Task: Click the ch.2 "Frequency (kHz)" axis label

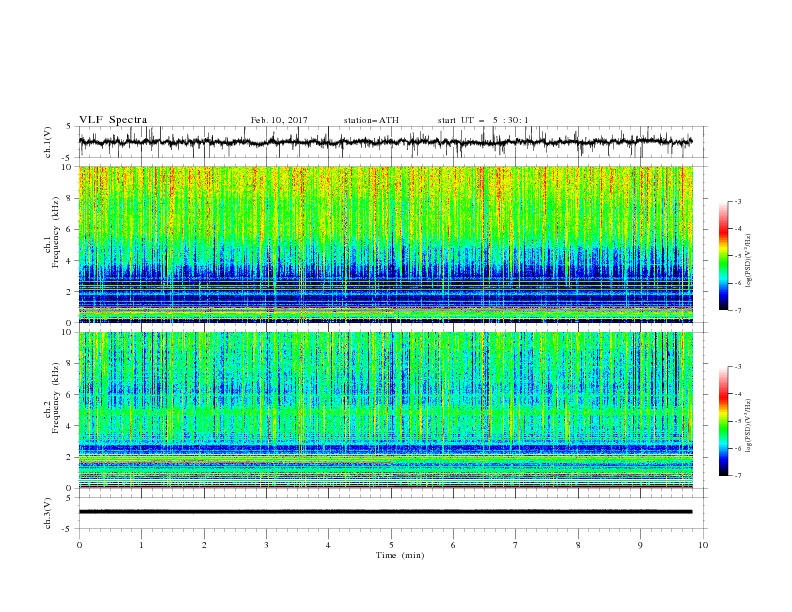Action: click(x=56, y=398)
